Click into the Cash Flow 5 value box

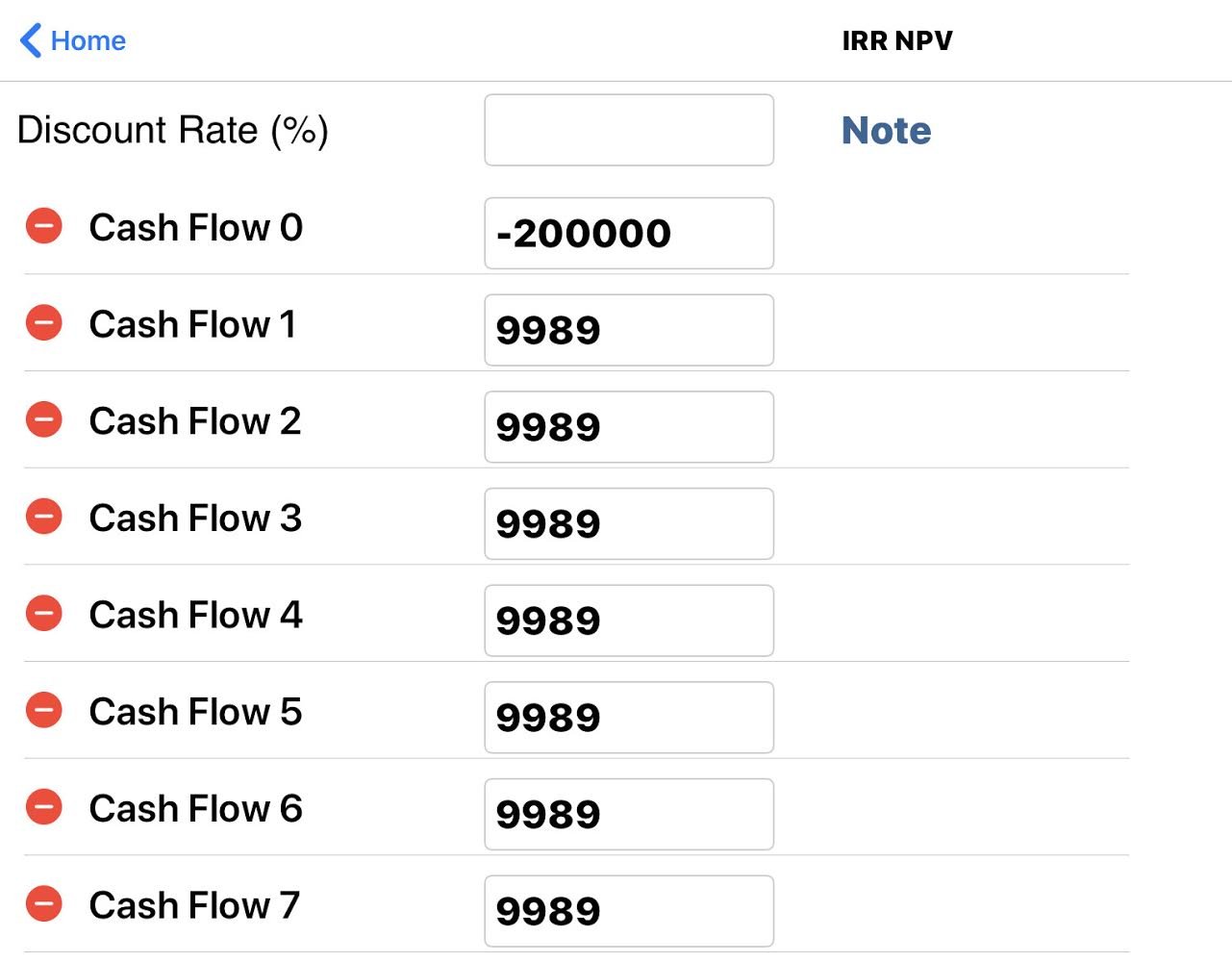[x=629, y=717]
